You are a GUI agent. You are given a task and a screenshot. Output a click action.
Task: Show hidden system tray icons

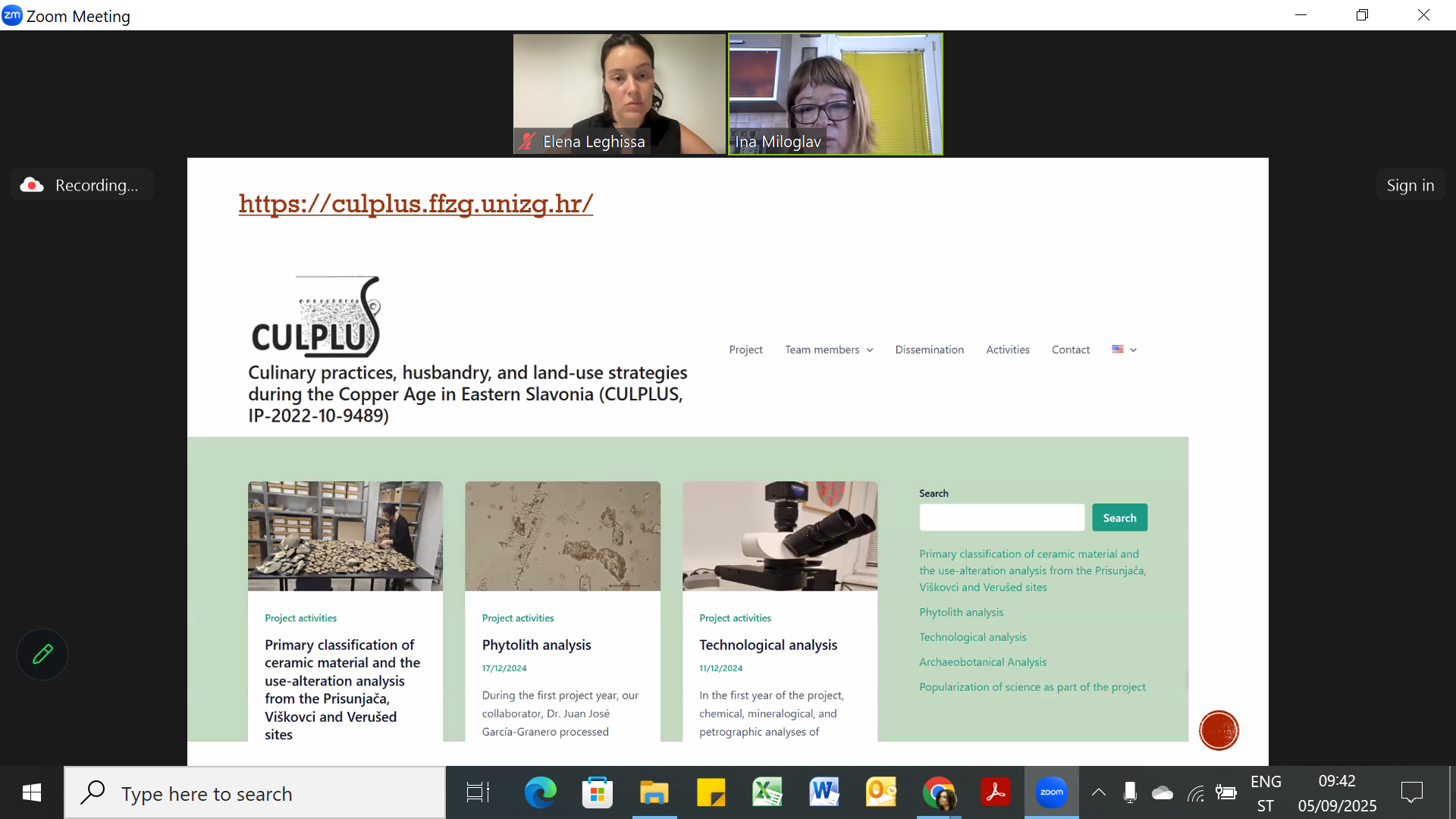point(1098,793)
